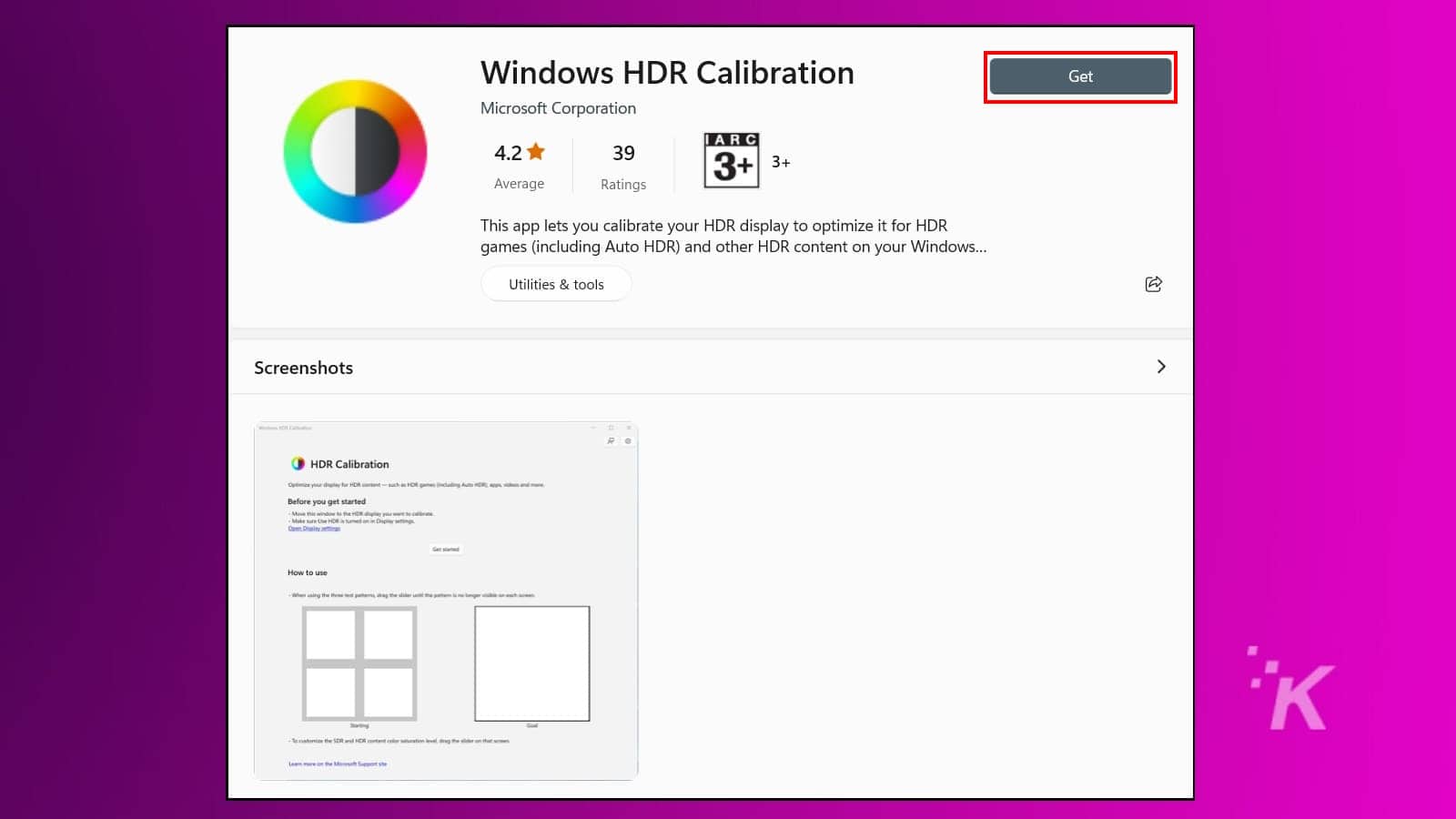Click the 4.2 Average rating

pos(519,166)
